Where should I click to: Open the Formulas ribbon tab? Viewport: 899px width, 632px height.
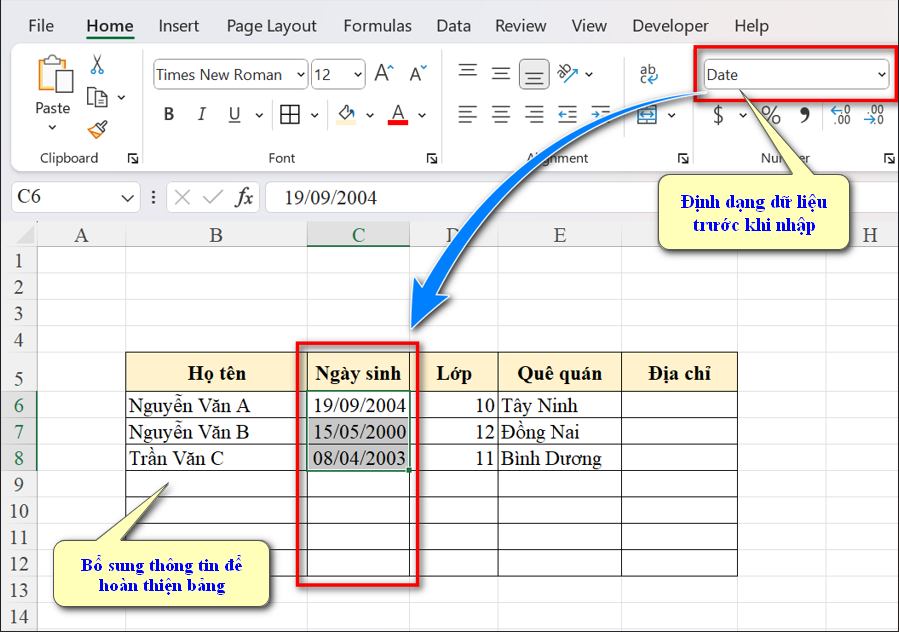point(377,26)
